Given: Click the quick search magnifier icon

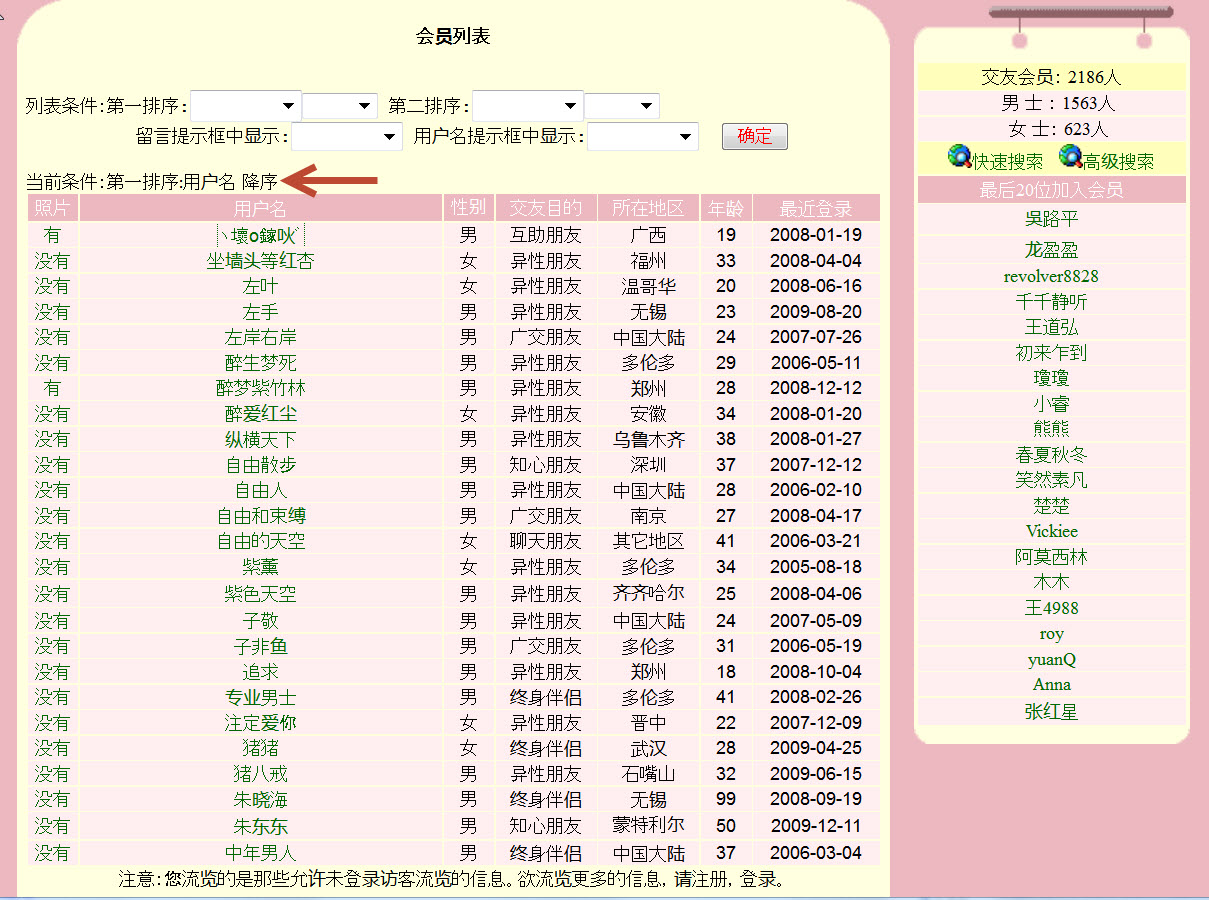Looking at the screenshot, I should coord(959,157).
